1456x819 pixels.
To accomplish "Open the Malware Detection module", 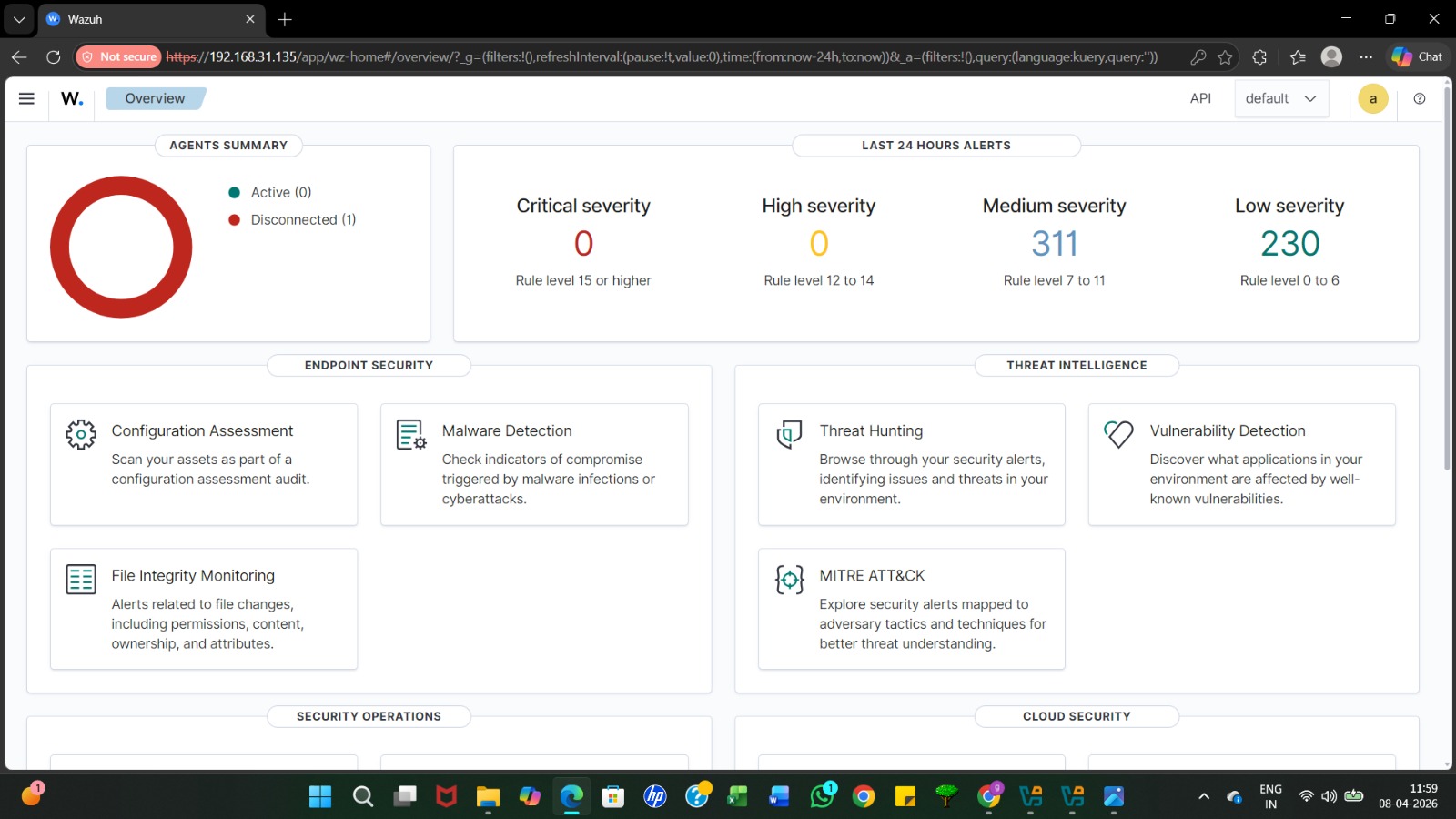I will (x=534, y=464).
